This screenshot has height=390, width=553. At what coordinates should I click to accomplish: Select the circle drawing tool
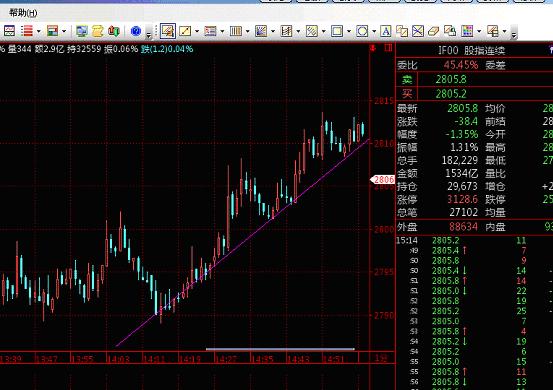point(362,31)
